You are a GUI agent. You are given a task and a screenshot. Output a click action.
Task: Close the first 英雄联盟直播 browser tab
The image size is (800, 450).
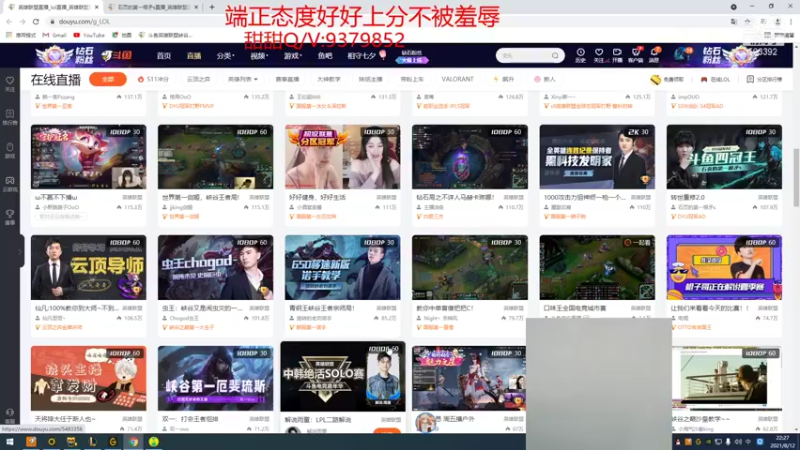[96, 7]
